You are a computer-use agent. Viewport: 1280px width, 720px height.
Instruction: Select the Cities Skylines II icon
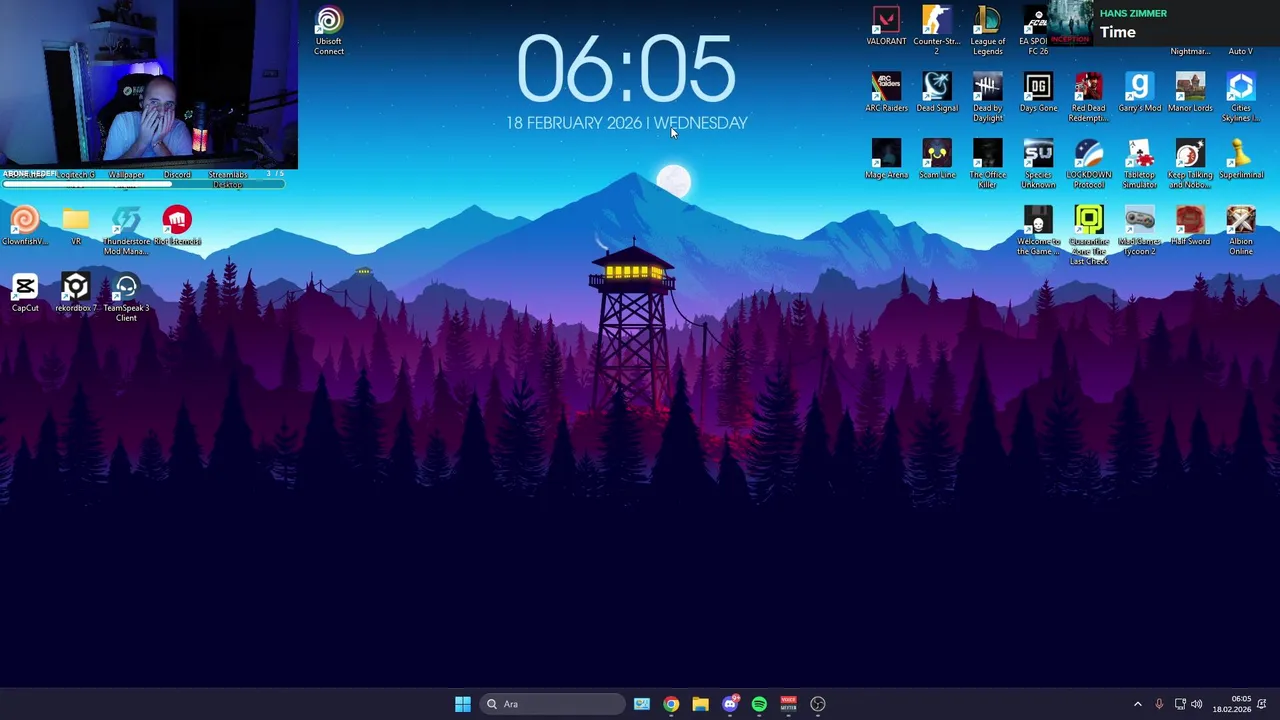point(1241,97)
